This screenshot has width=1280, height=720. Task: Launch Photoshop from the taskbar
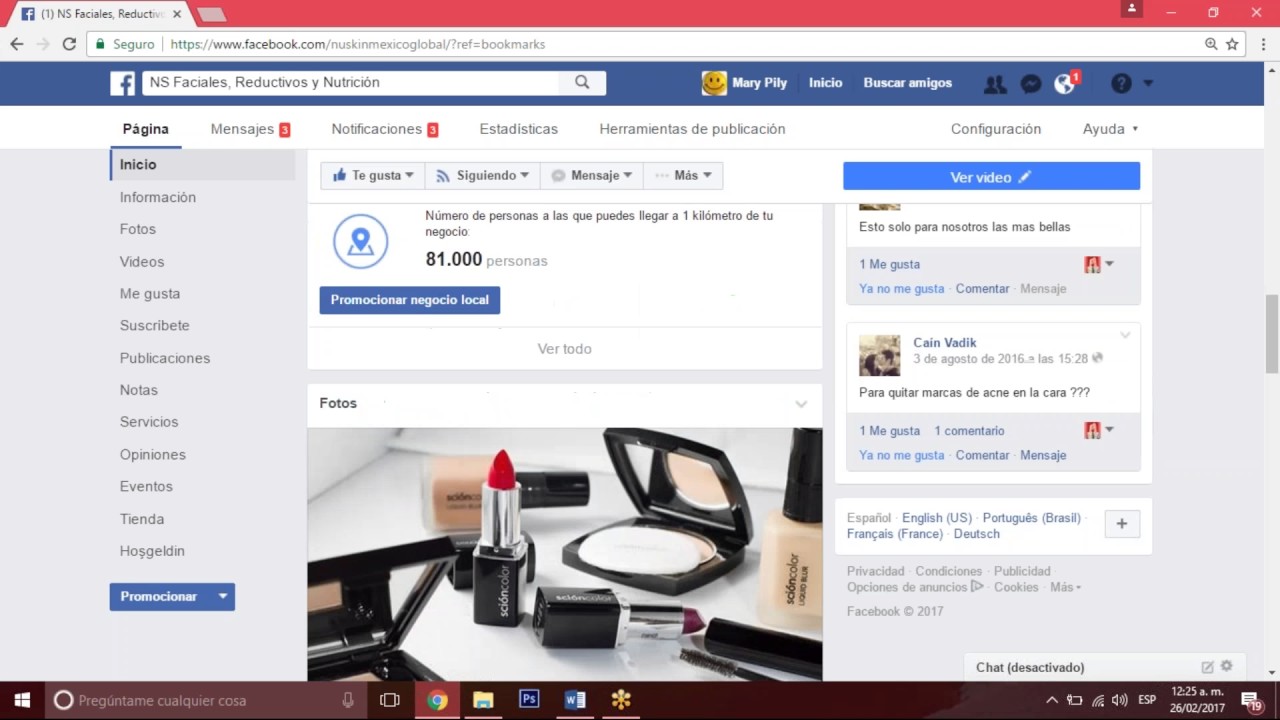[529, 700]
